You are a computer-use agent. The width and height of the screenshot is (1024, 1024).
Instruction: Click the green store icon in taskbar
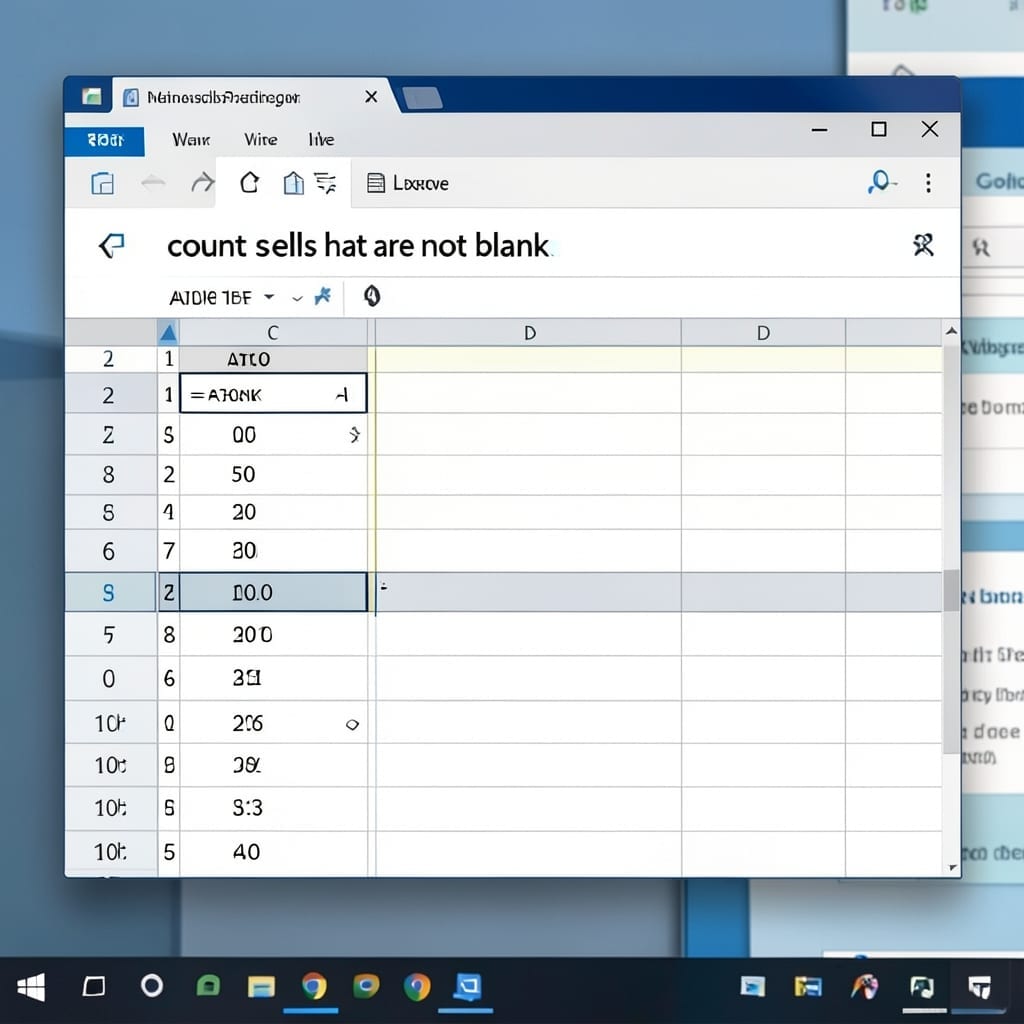click(x=208, y=985)
